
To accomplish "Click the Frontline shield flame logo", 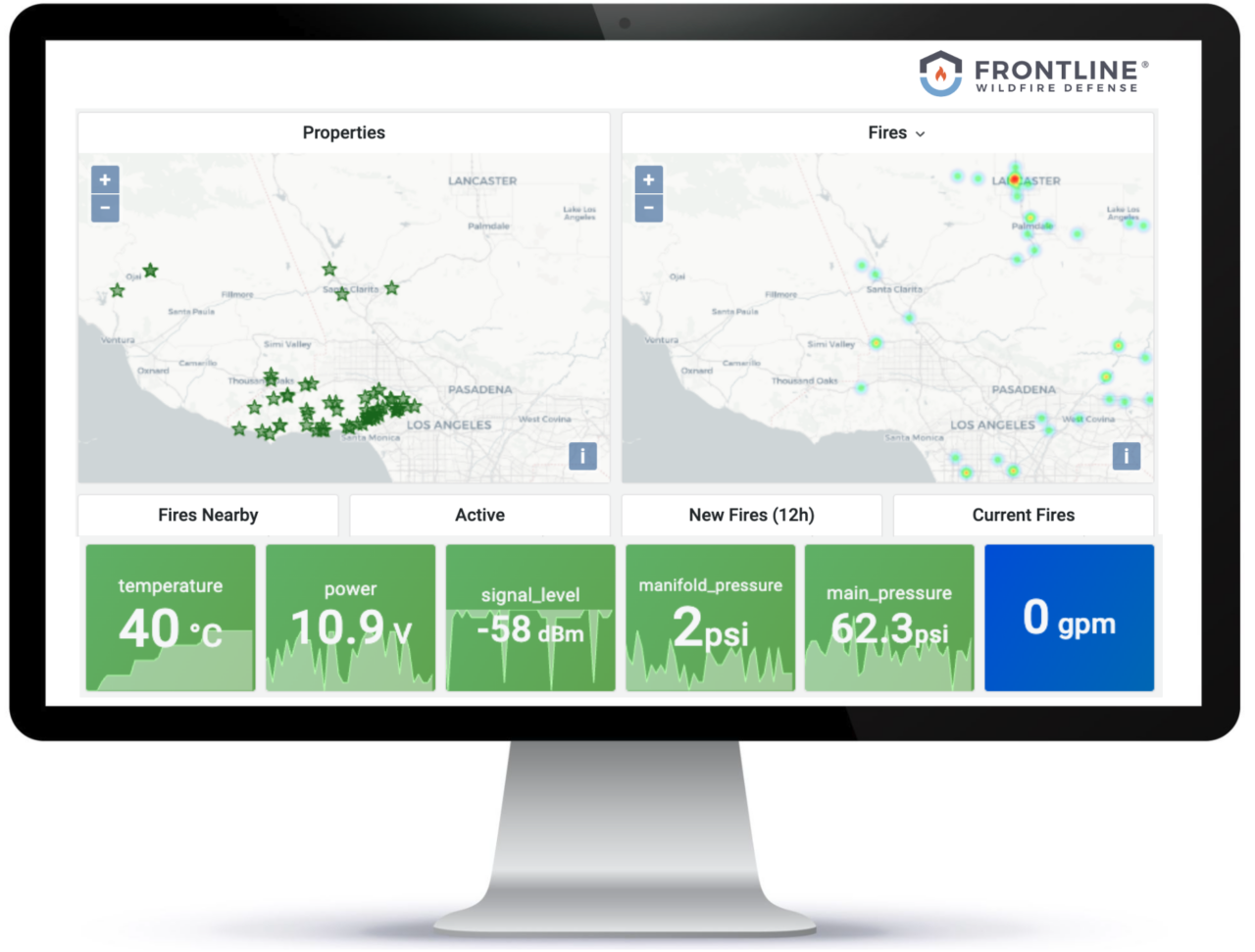I will pyautogui.click(x=940, y=73).
